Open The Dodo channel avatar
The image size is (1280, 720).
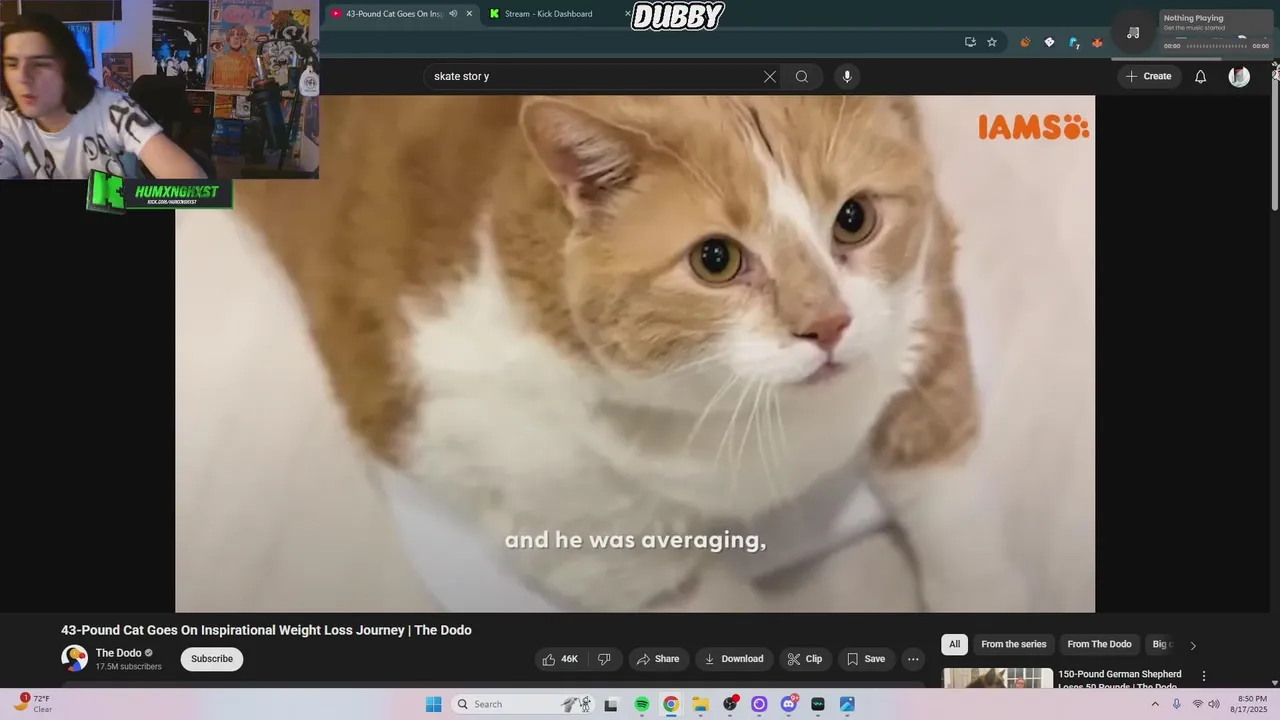coord(74,658)
